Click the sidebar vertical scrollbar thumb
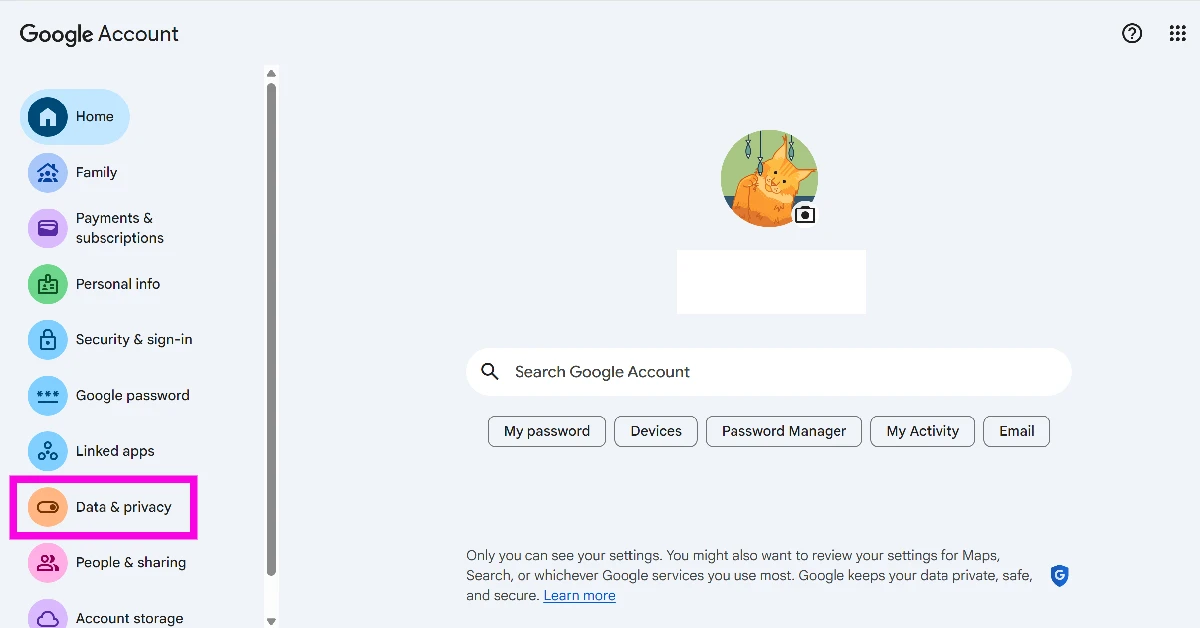 272,330
